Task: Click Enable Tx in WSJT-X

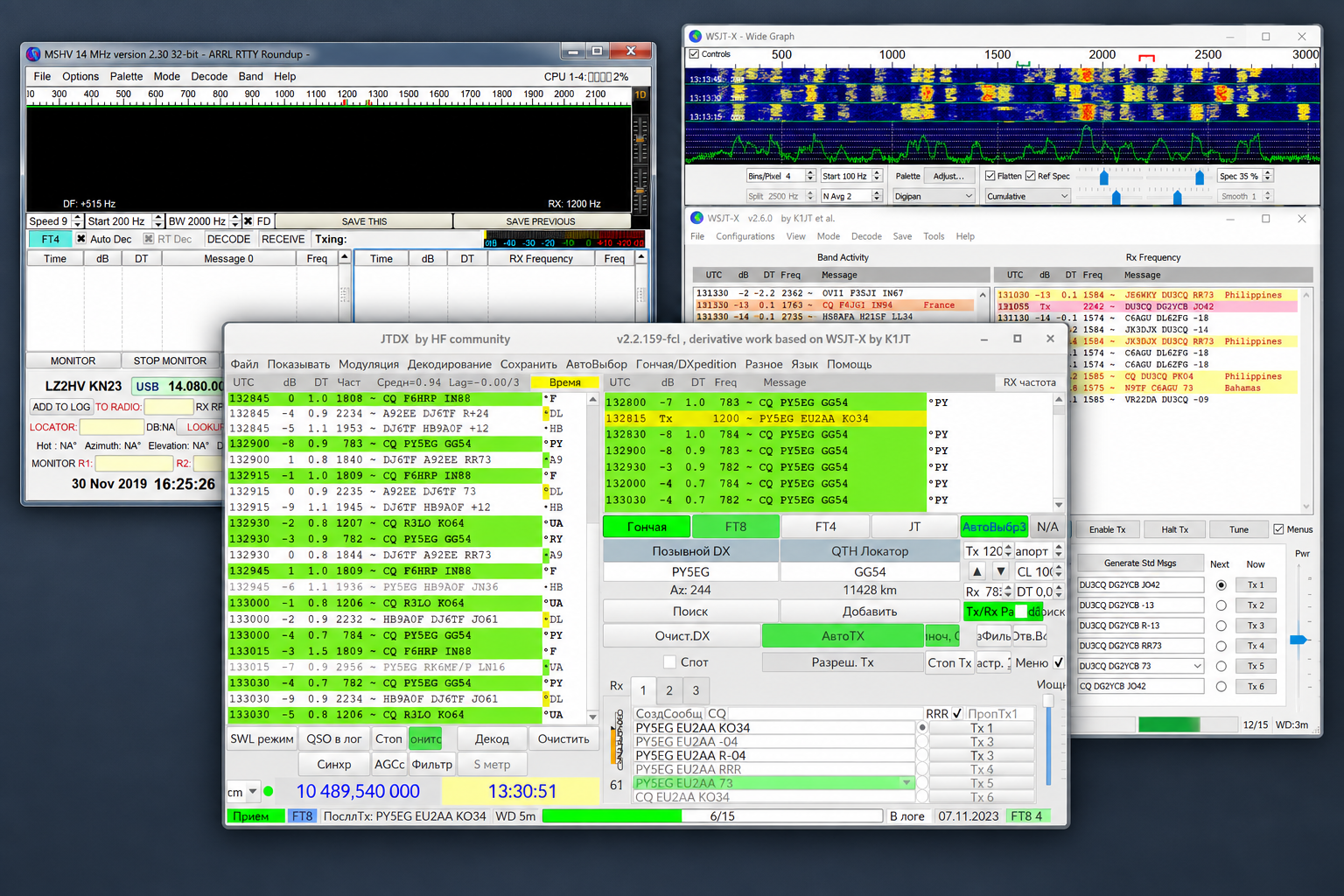Action: [1107, 529]
